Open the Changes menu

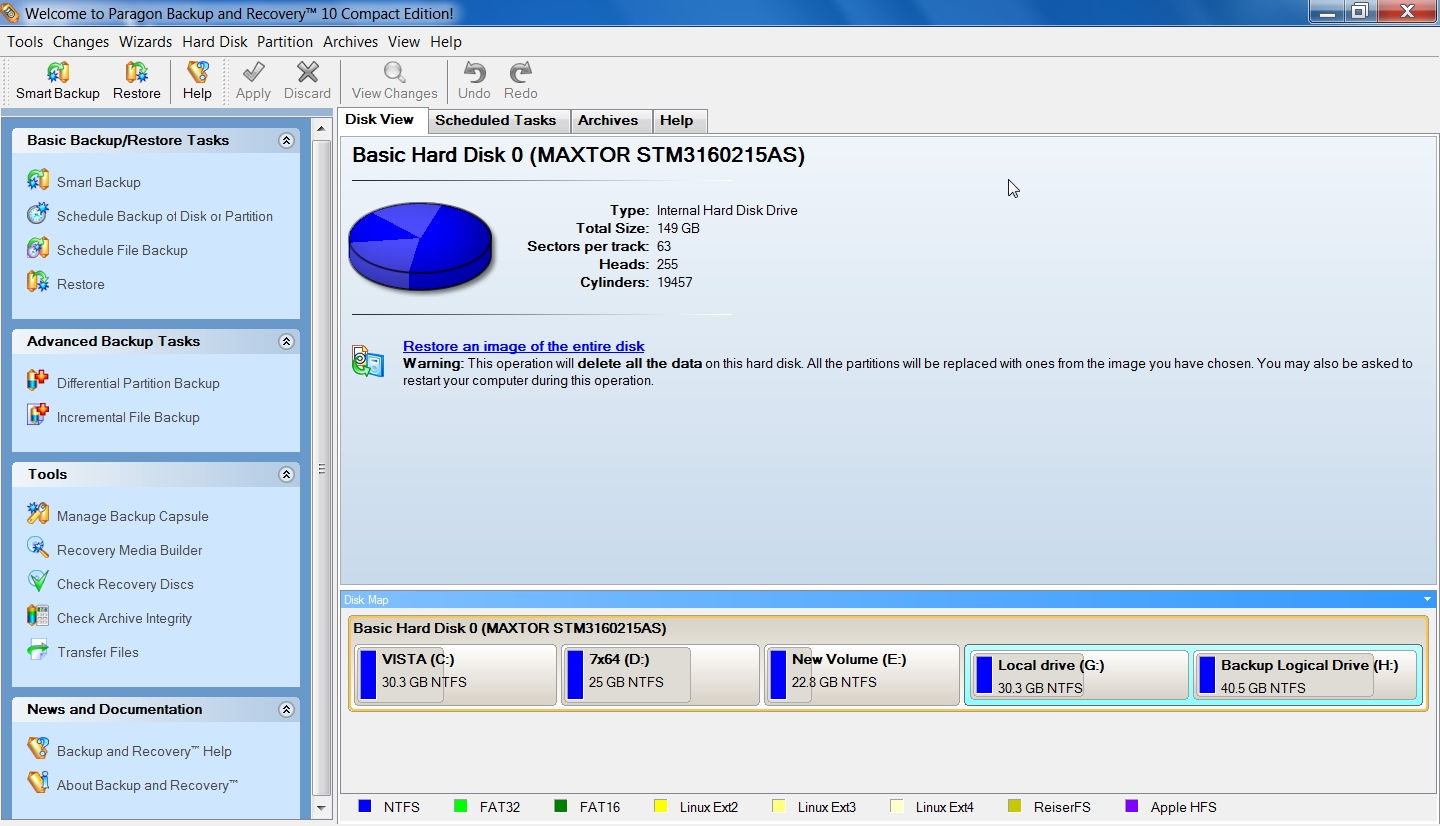tap(81, 42)
